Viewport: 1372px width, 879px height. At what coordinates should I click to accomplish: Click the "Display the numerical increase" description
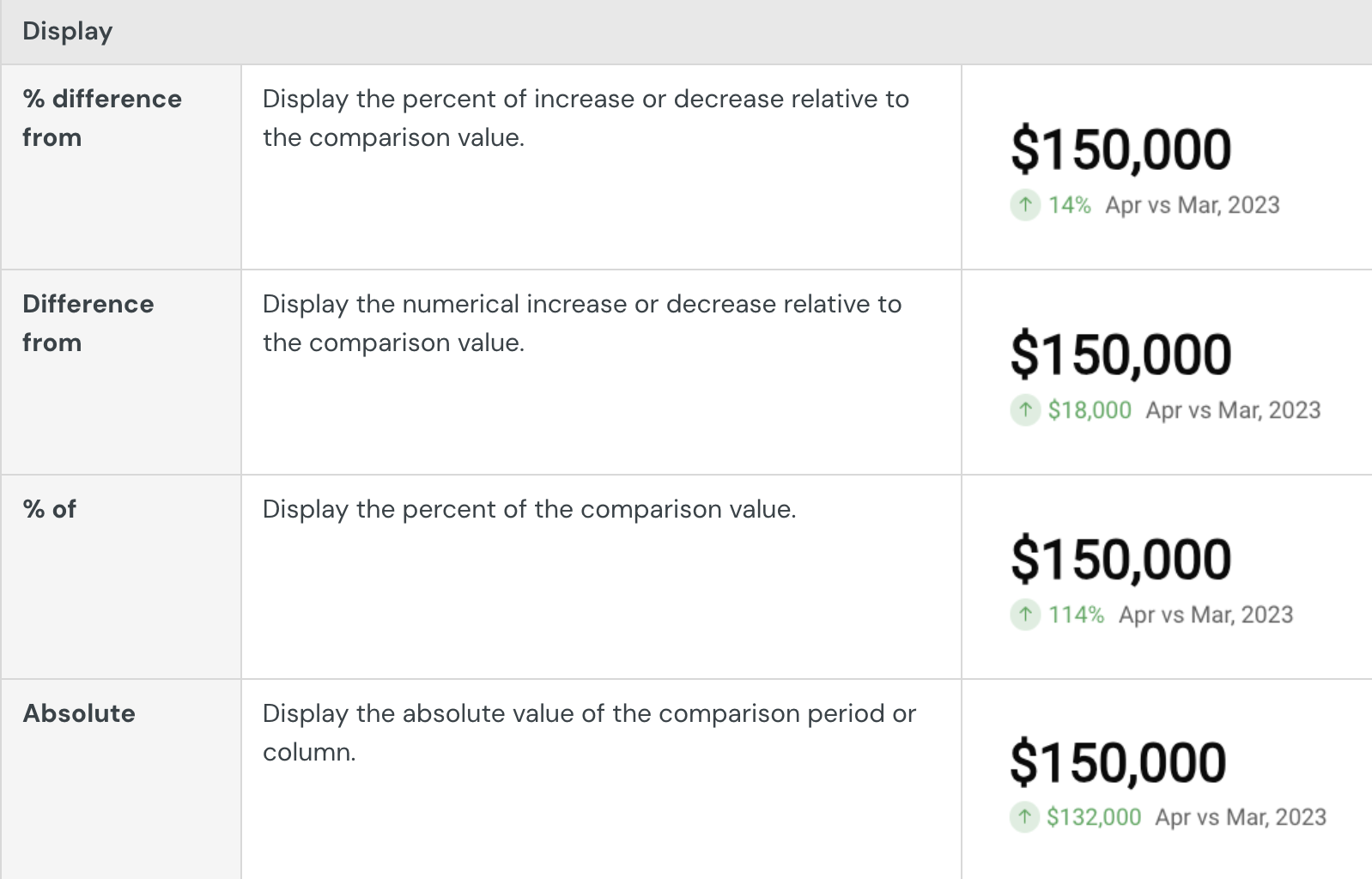tap(582, 324)
